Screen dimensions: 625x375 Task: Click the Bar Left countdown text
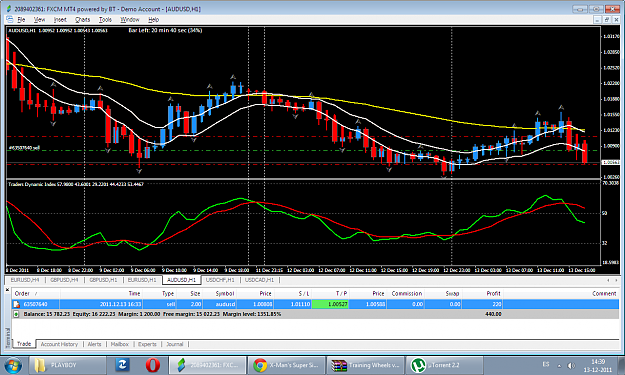(165, 30)
